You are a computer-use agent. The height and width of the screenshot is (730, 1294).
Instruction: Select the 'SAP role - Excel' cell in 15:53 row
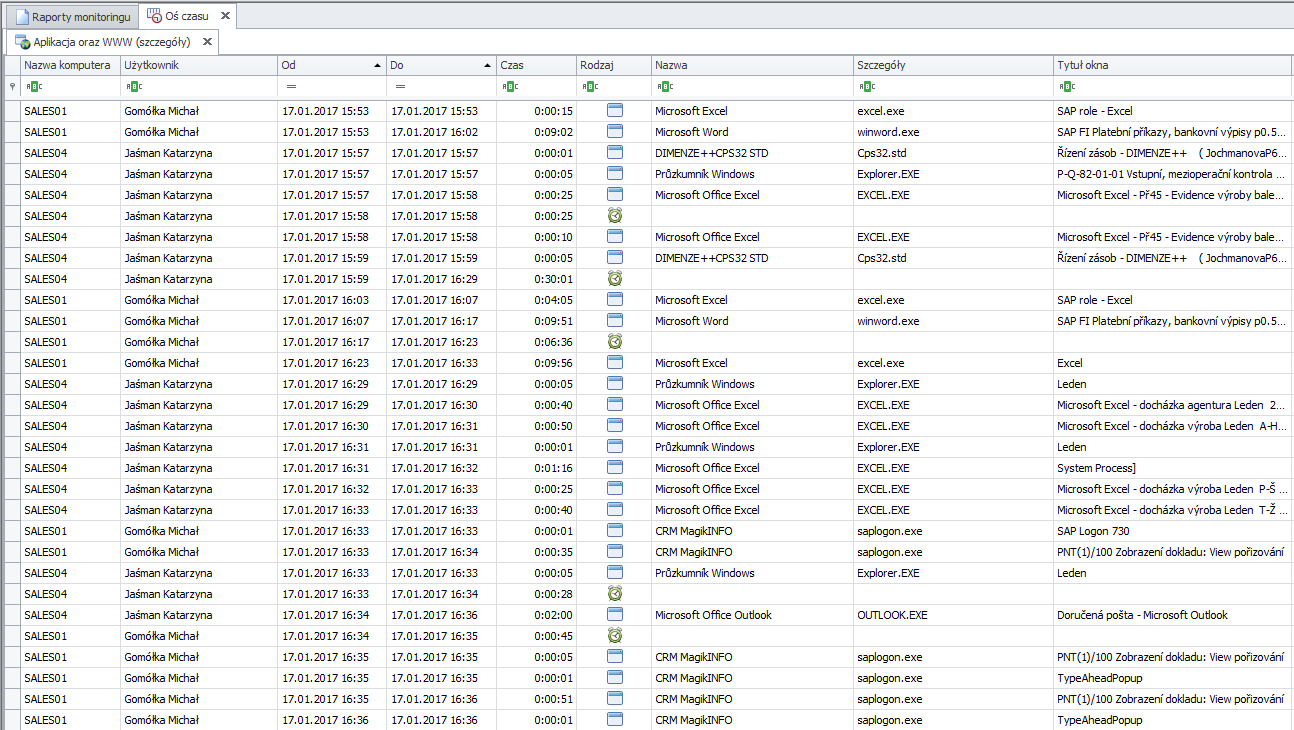1173,111
